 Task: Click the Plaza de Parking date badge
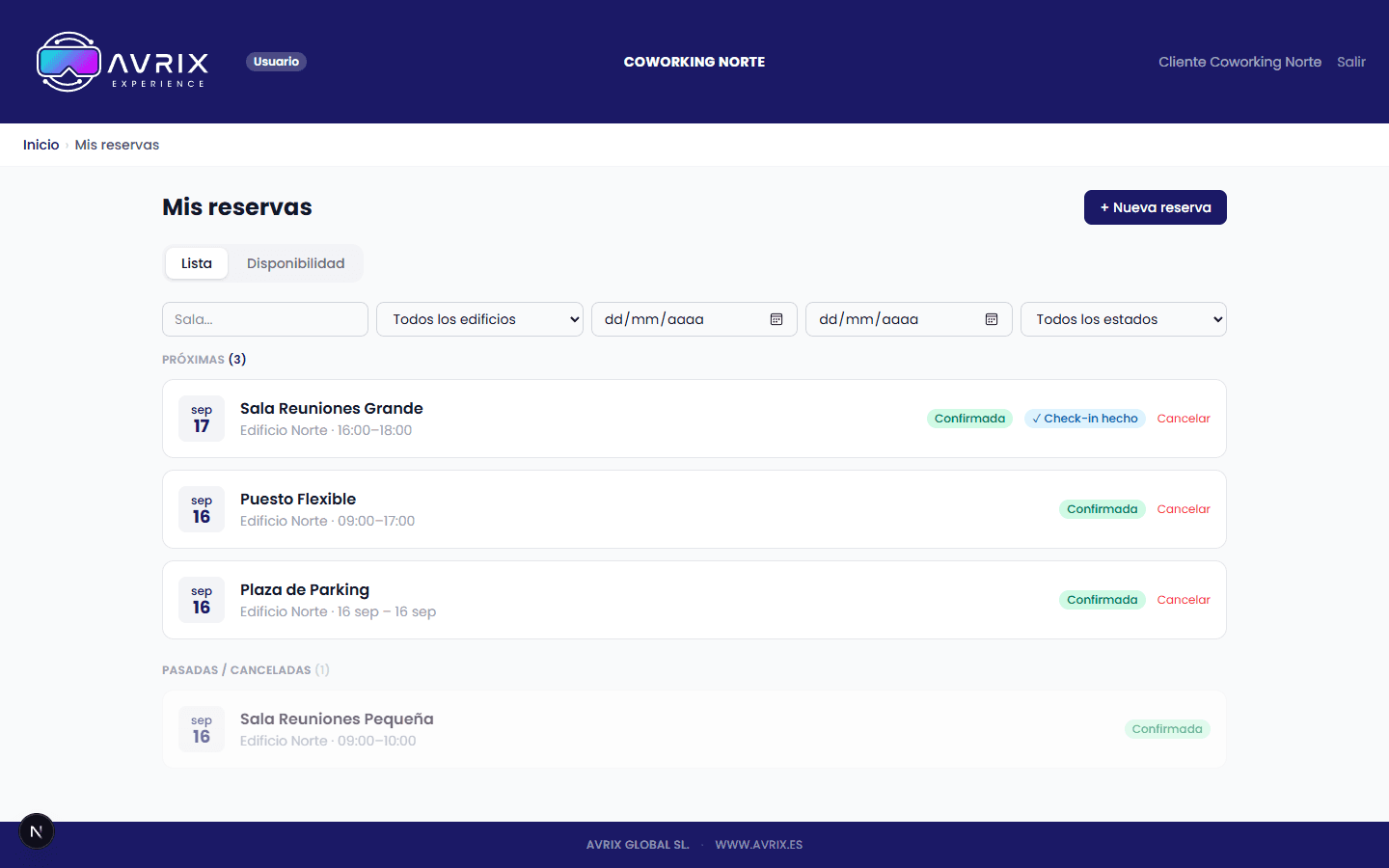[x=202, y=600]
